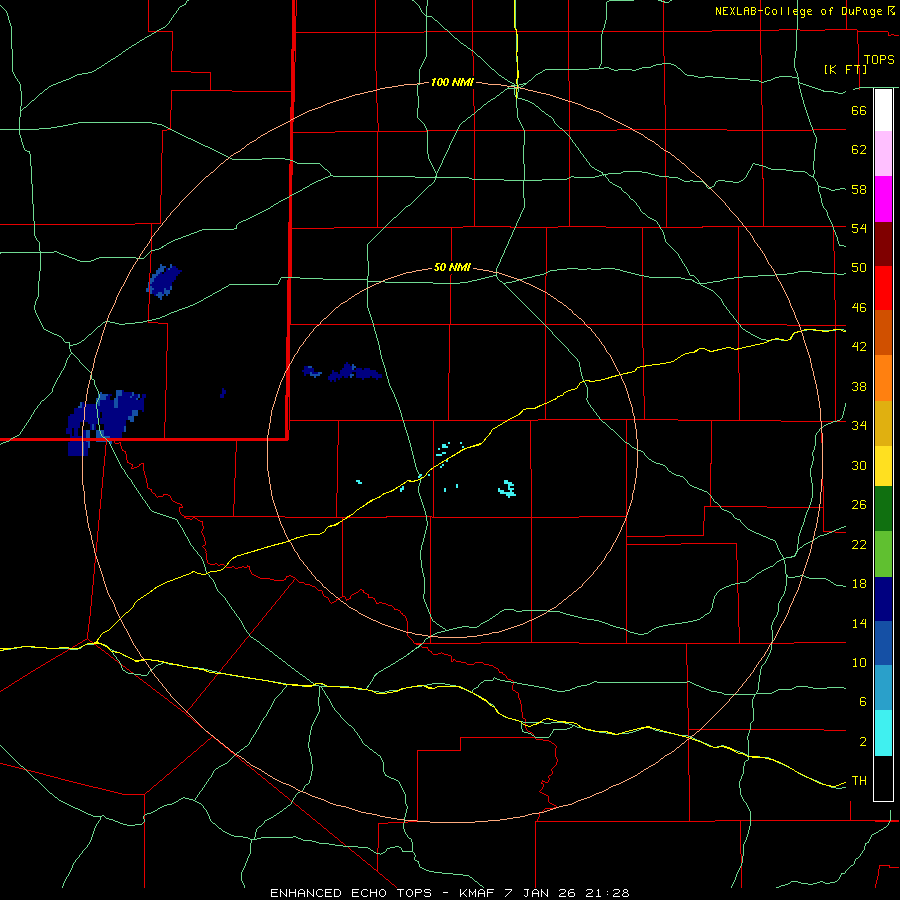Click the legend value 42
This screenshot has width=900, height=900.
point(859,347)
